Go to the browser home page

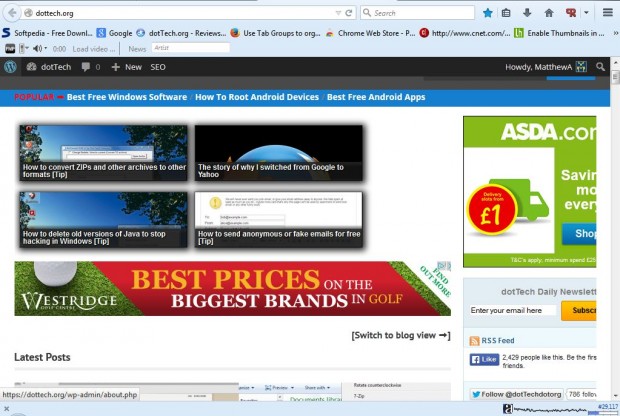click(549, 13)
